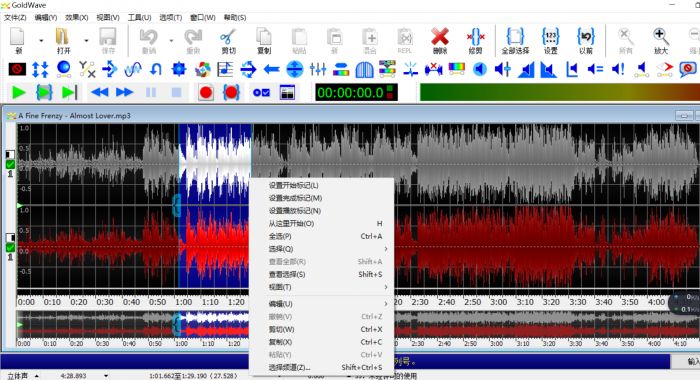Click the fade out triangle speaker icon
The image size is (700, 380).
pyautogui.click(x=549, y=70)
